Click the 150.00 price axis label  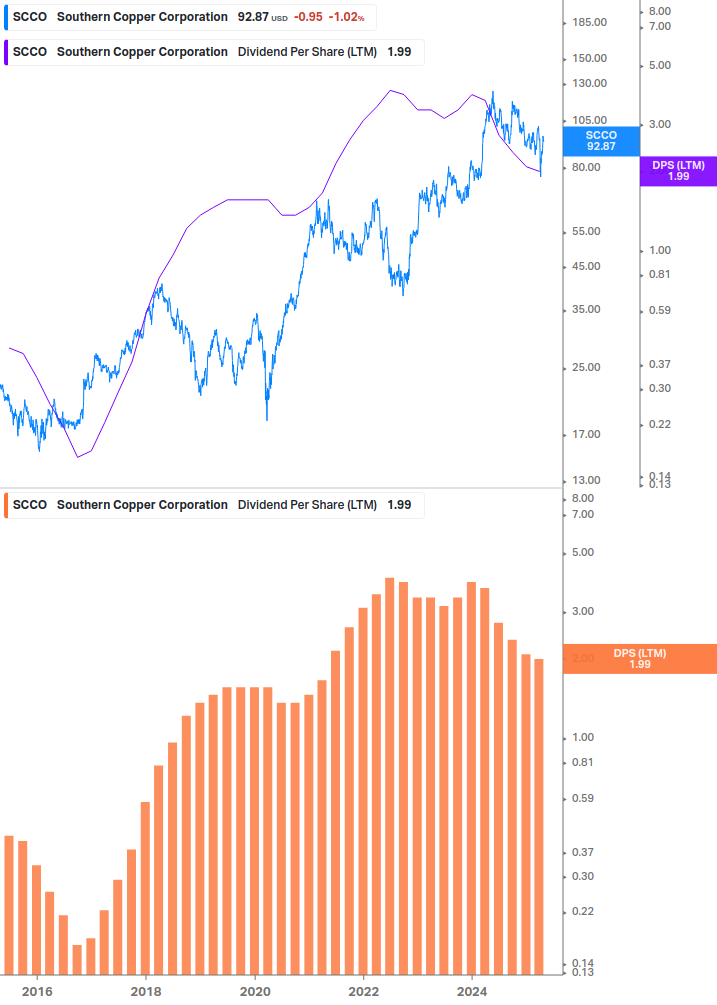click(589, 58)
